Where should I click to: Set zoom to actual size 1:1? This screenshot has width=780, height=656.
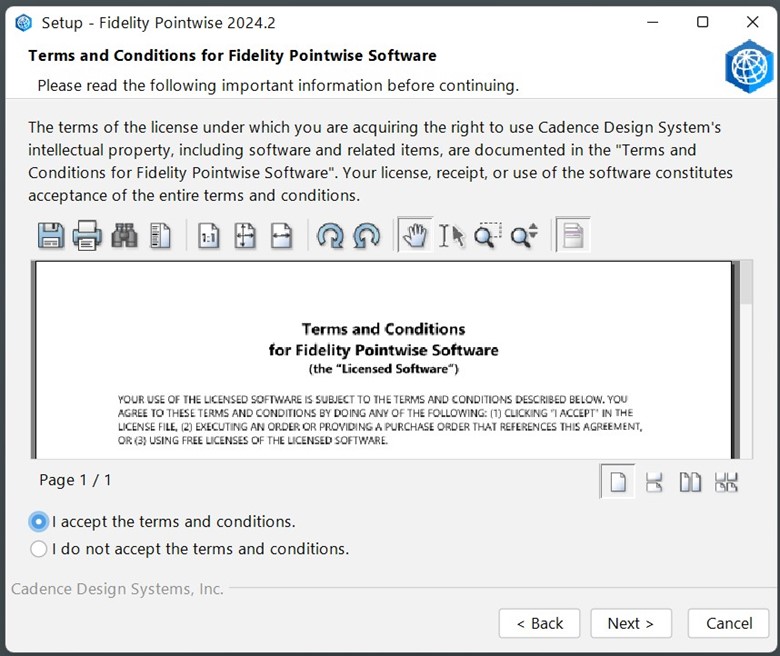pyautogui.click(x=208, y=235)
